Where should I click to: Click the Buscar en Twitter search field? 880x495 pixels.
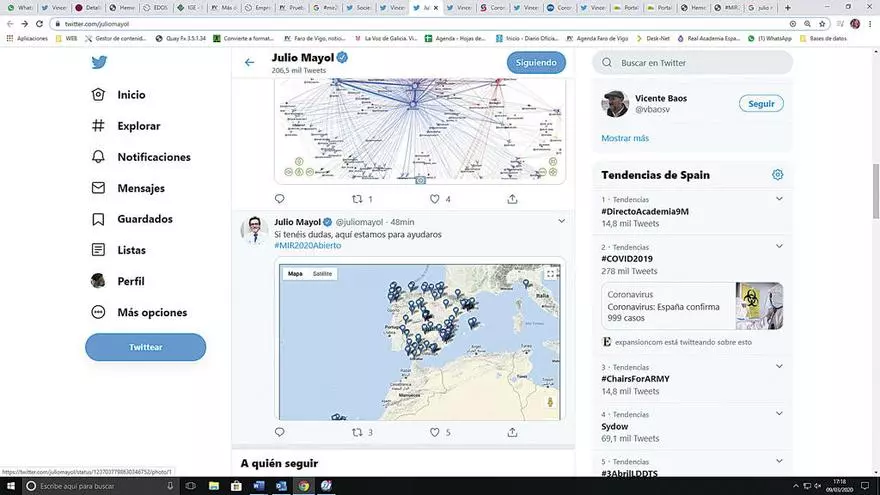pyautogui.click(x=700, y=63)
